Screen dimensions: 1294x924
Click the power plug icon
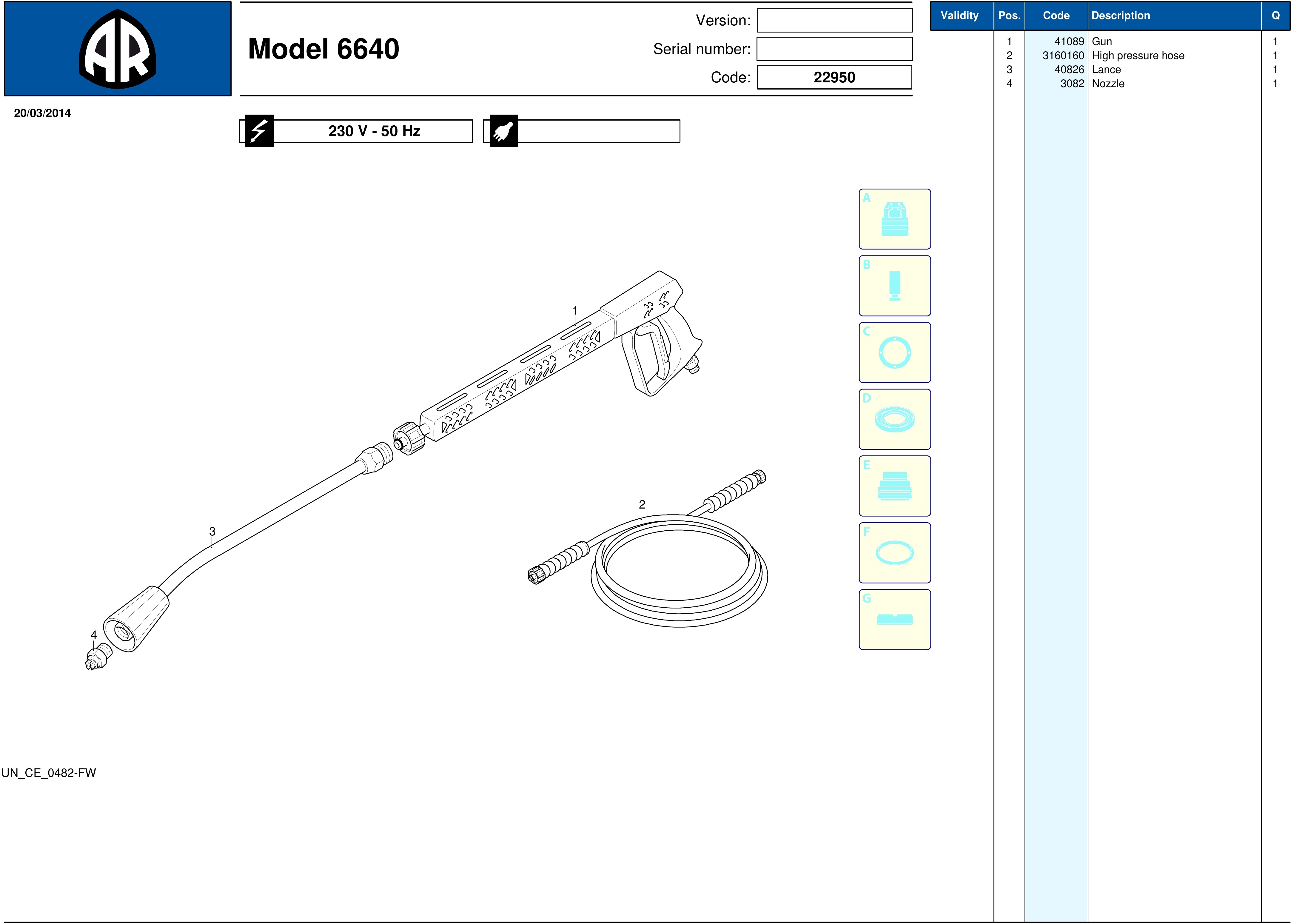click(503, 131)
